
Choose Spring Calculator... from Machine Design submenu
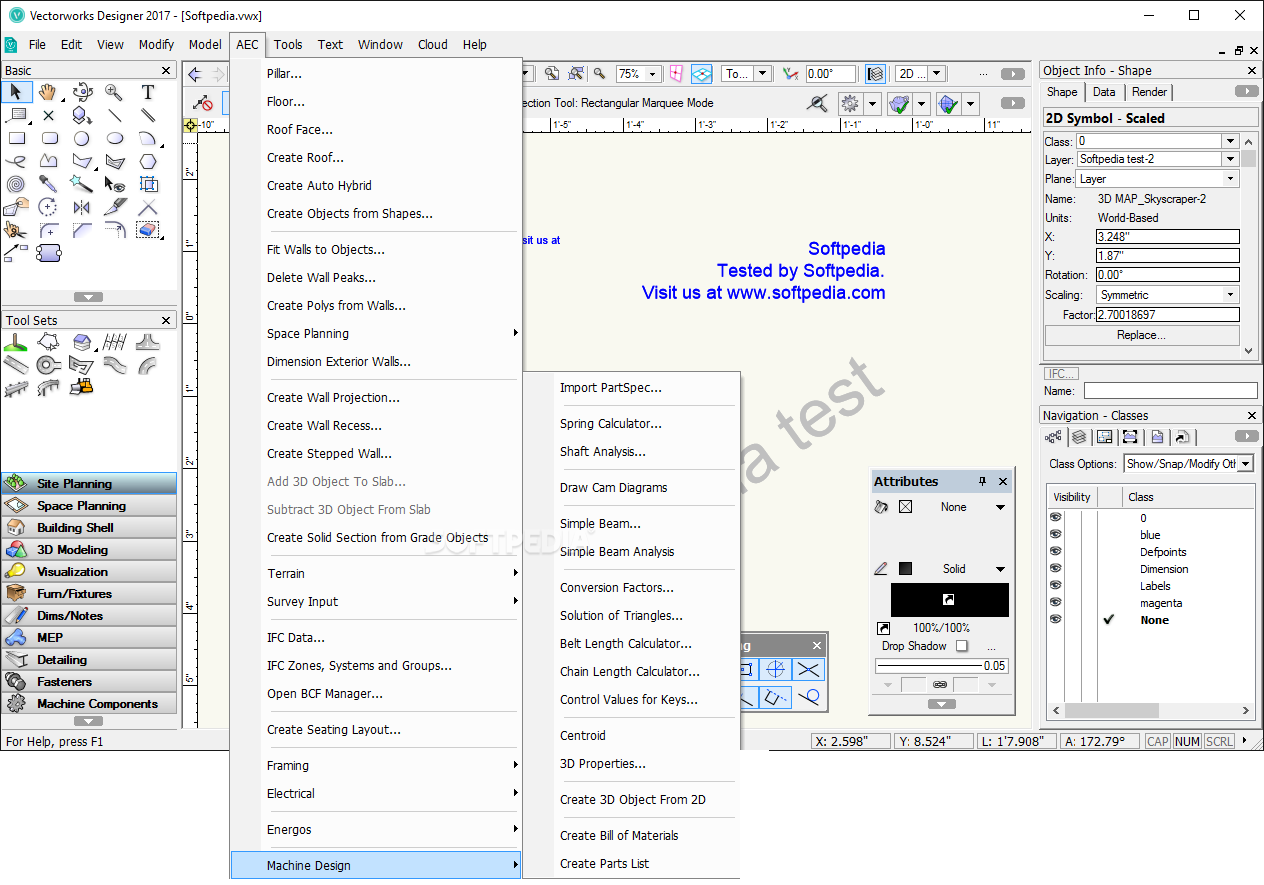pos(611,423)
